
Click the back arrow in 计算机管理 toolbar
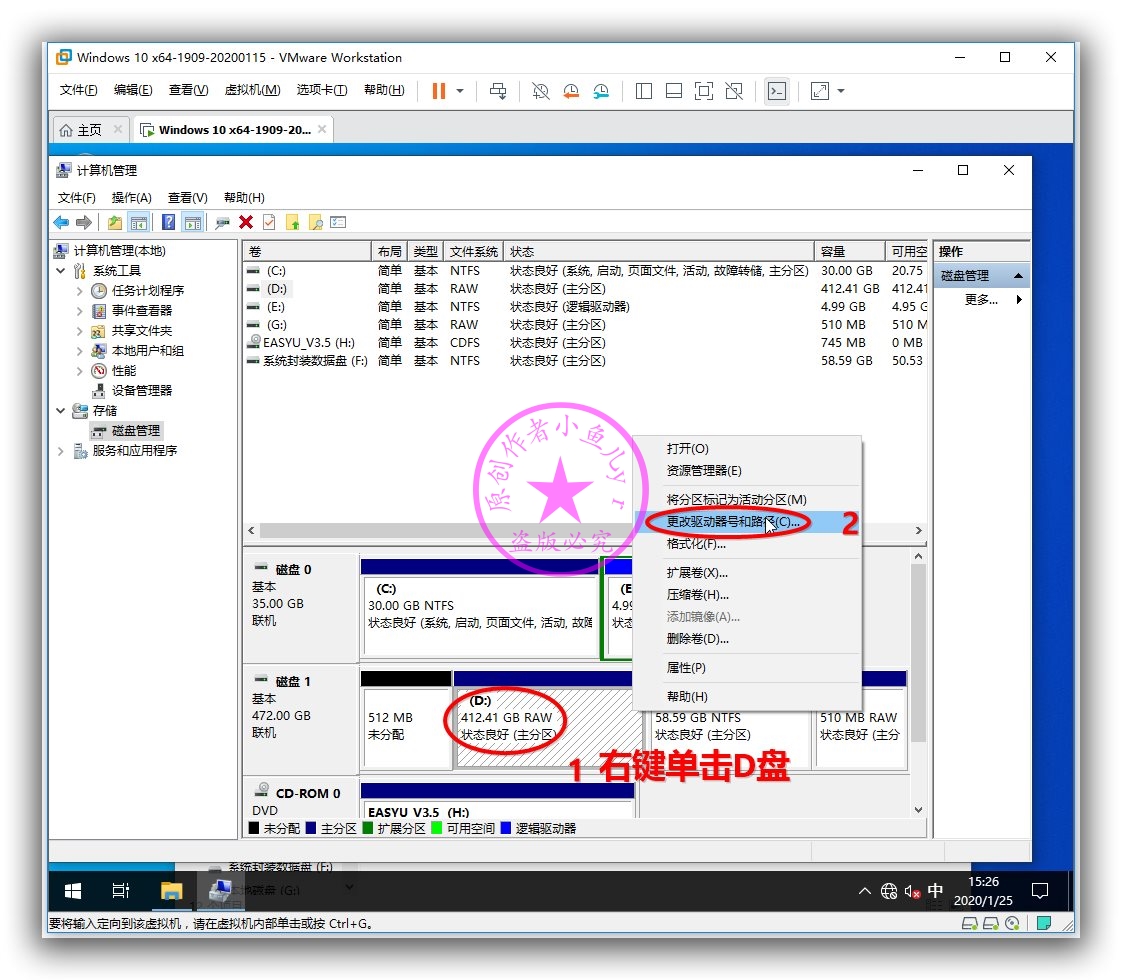point(62,222)
